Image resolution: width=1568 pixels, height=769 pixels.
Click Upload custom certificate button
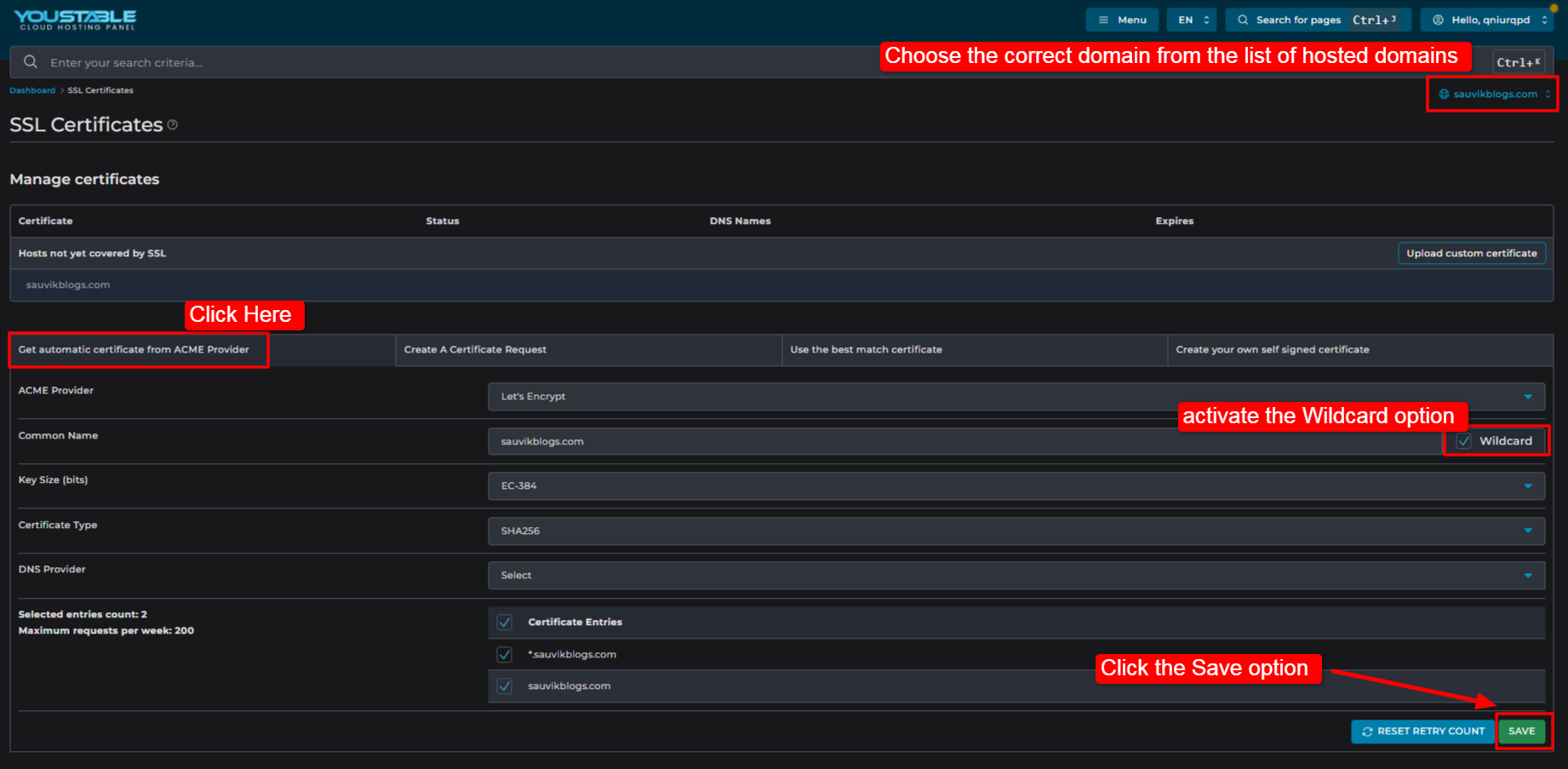(1472, 253)
